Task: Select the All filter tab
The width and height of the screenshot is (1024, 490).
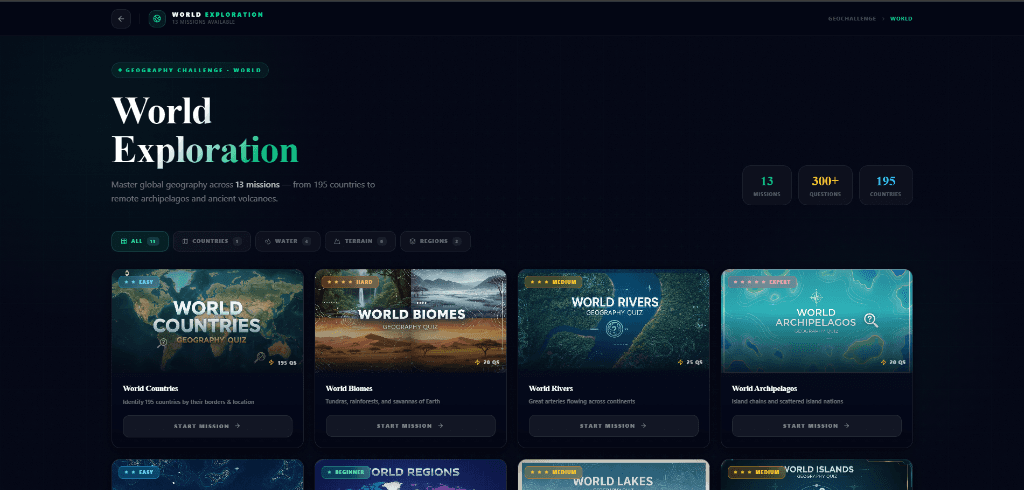Action: 140,241
